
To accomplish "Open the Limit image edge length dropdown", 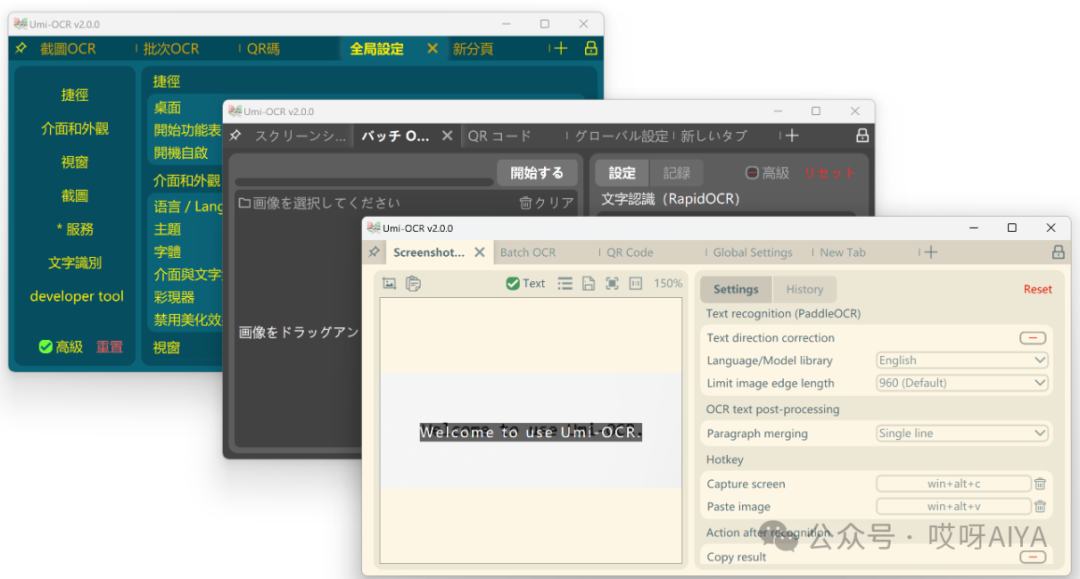I will click(x=962, y=383).
